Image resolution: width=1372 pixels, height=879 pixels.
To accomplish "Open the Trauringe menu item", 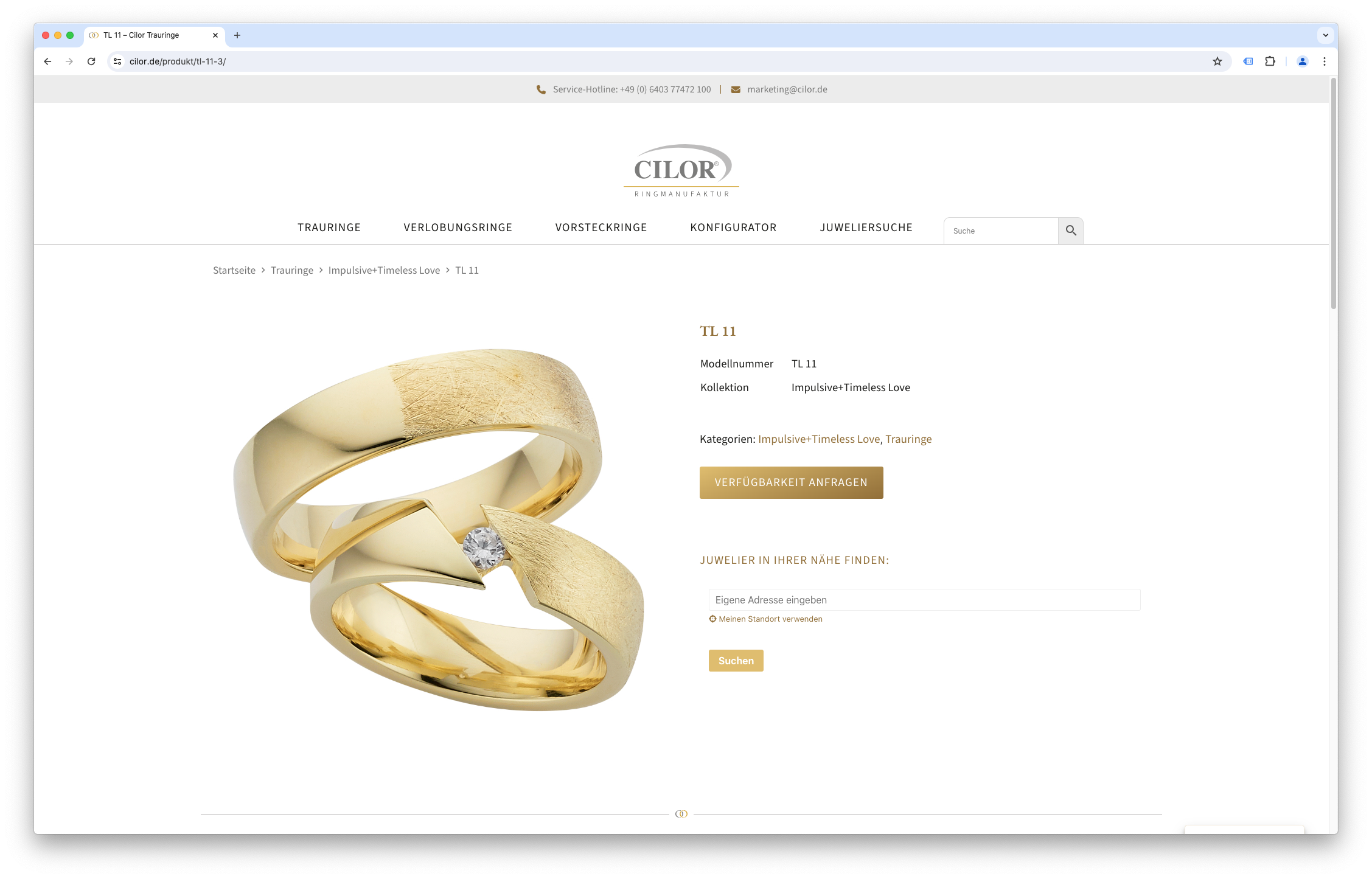I will (329, 228).
